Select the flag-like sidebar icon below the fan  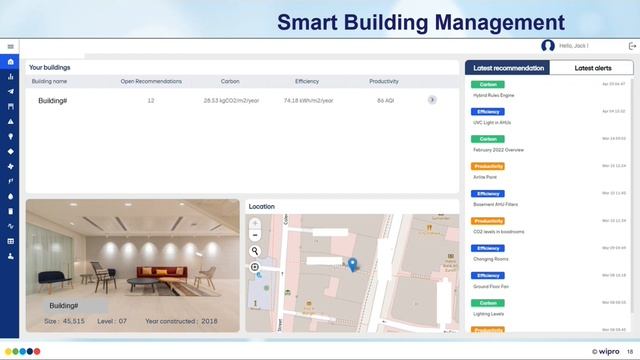[x=11, y=181]
